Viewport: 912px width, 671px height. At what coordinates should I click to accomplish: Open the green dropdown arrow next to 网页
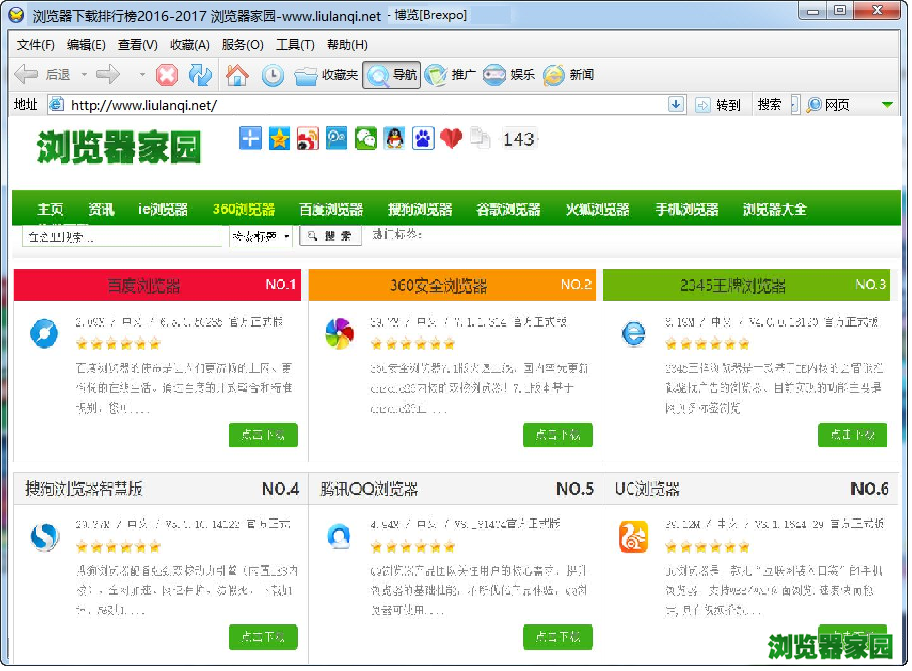(887, 105)
